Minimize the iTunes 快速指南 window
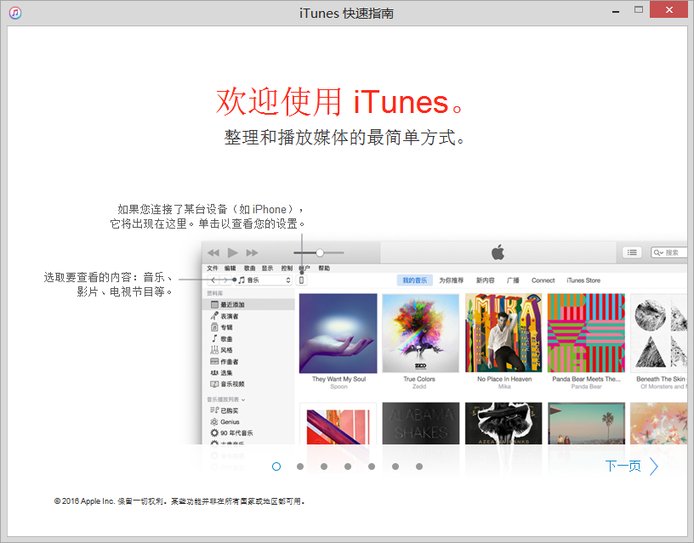694x543 pixels. coord(616,12)
